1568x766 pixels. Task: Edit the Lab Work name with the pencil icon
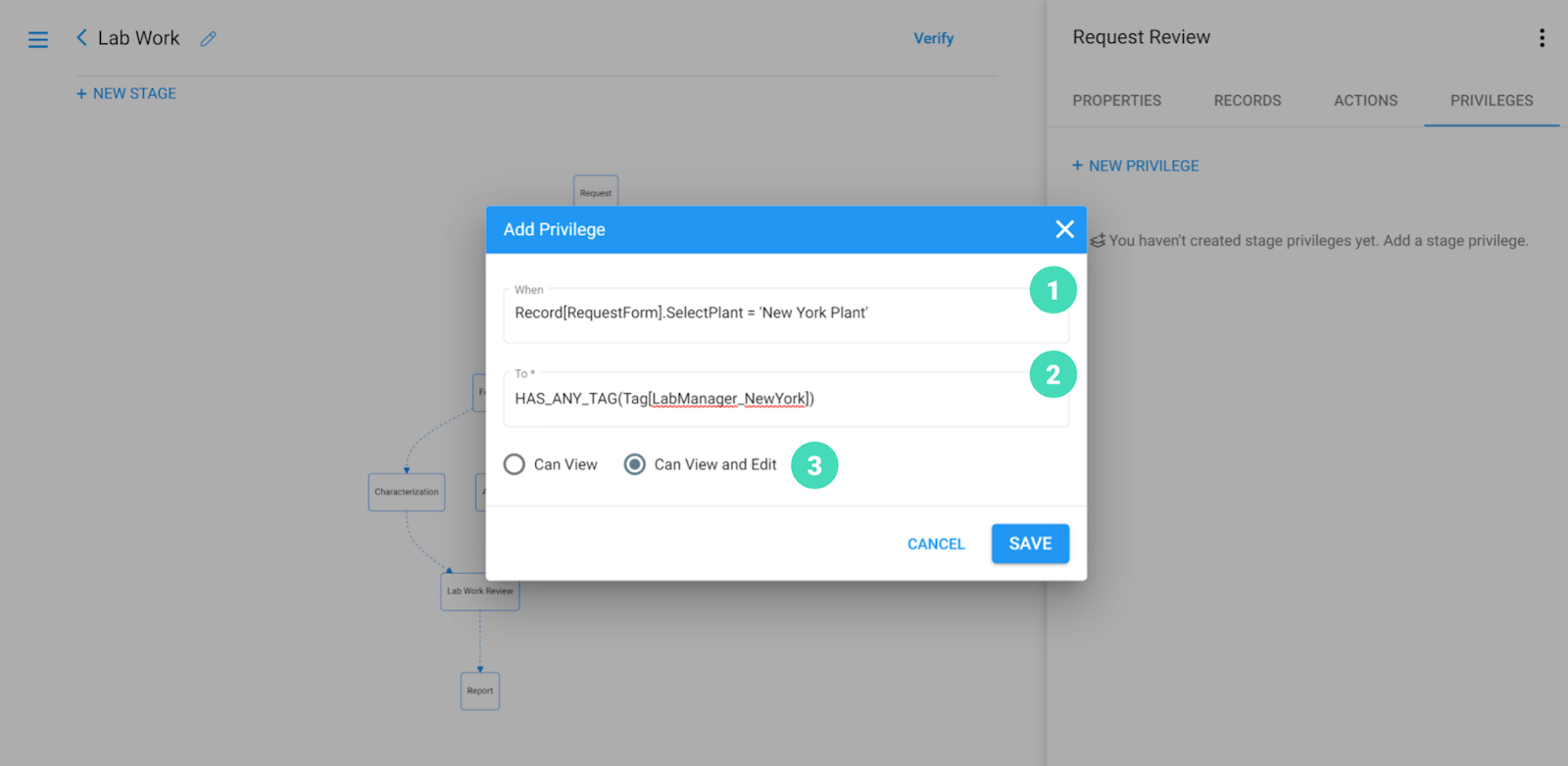tap(208, 38)
